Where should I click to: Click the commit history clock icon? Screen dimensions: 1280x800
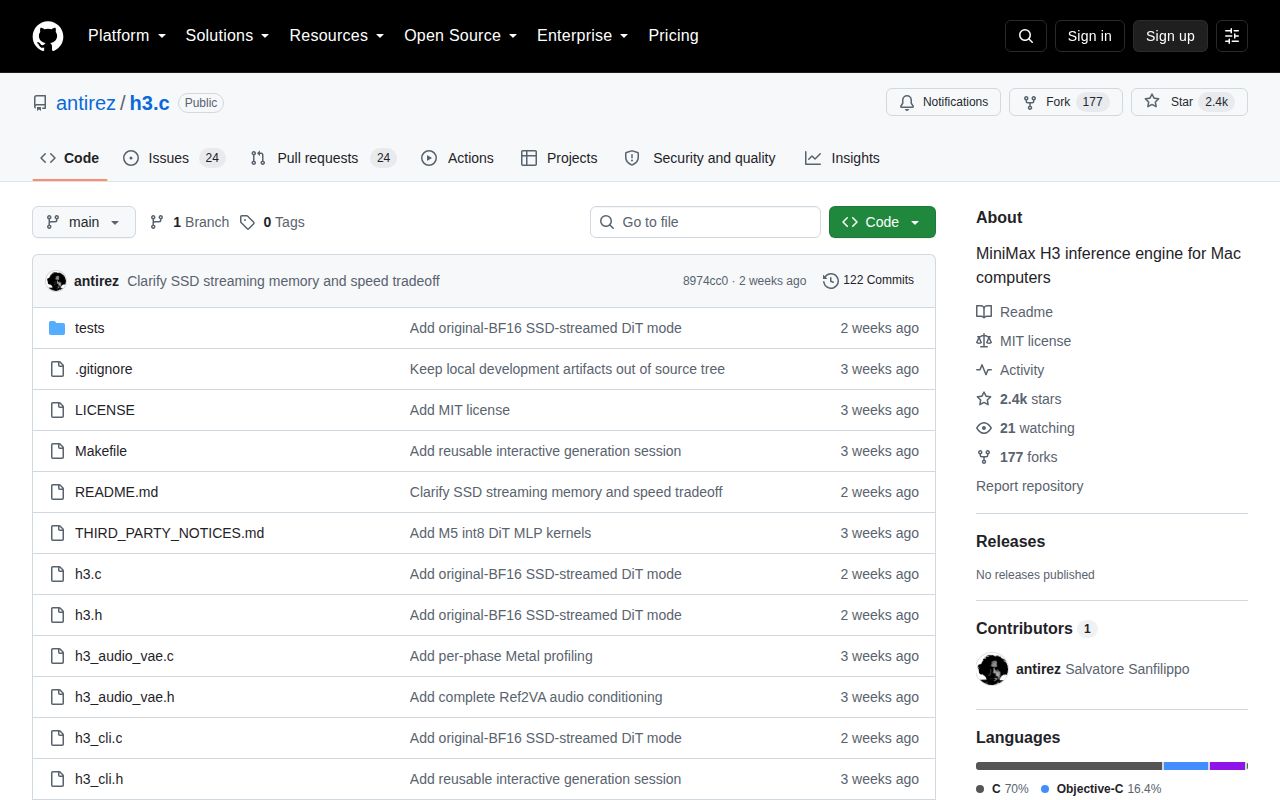[x=830, y=281]
